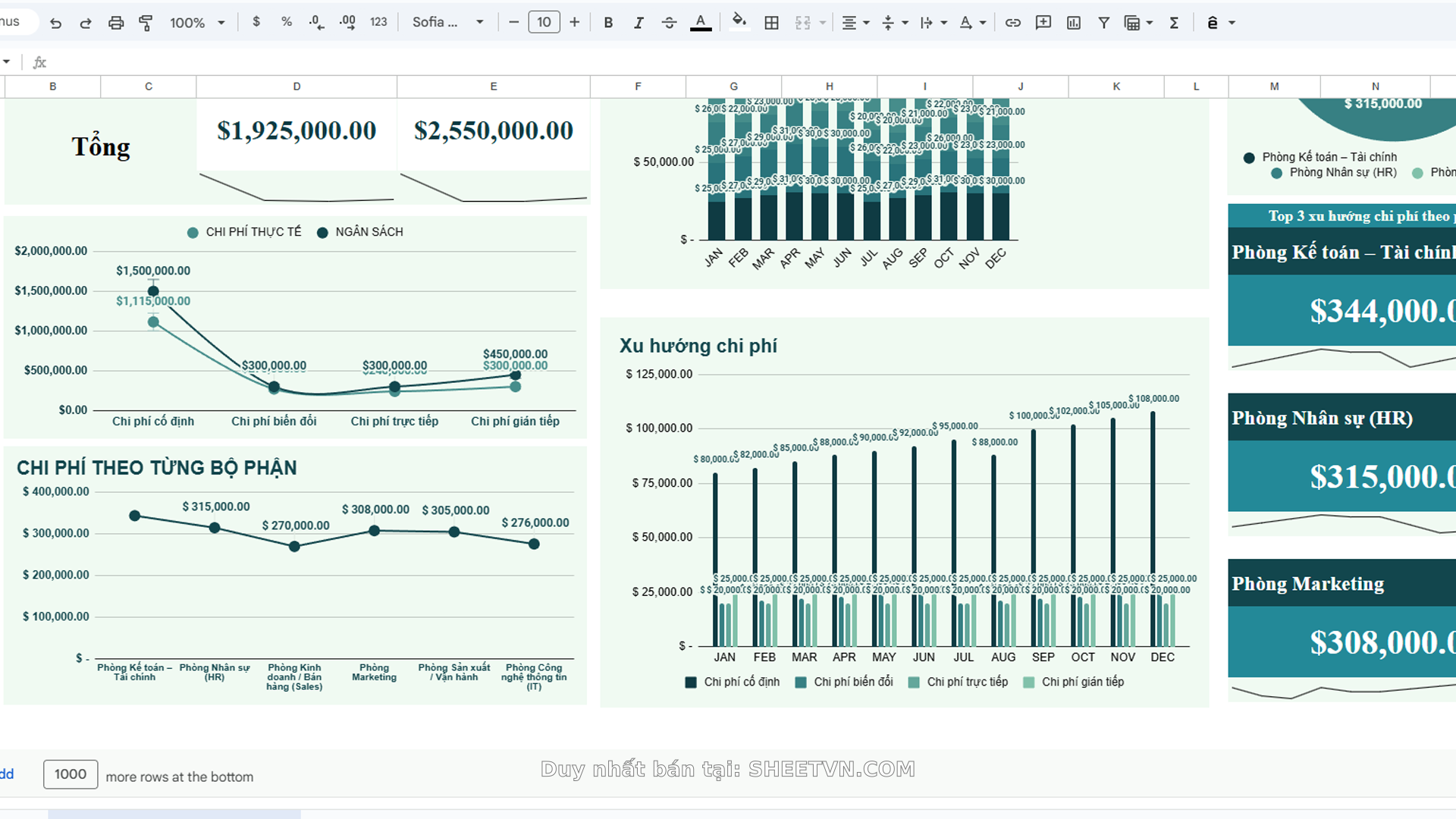Click the increase font size plus button
The height and width of the screenshot is (819, 1456).
[574, 23]
